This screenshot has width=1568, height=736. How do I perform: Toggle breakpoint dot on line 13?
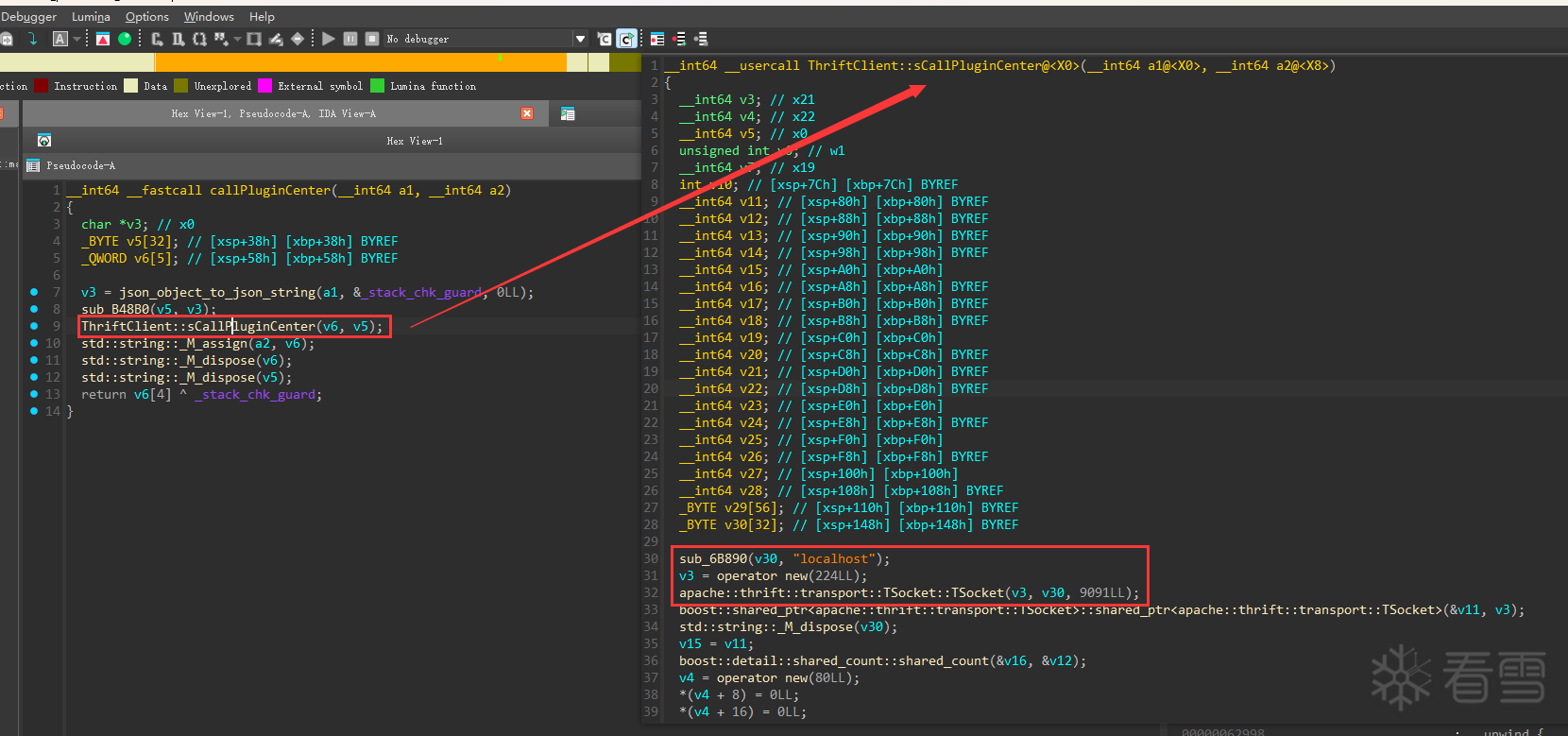(x=34, y=394)
